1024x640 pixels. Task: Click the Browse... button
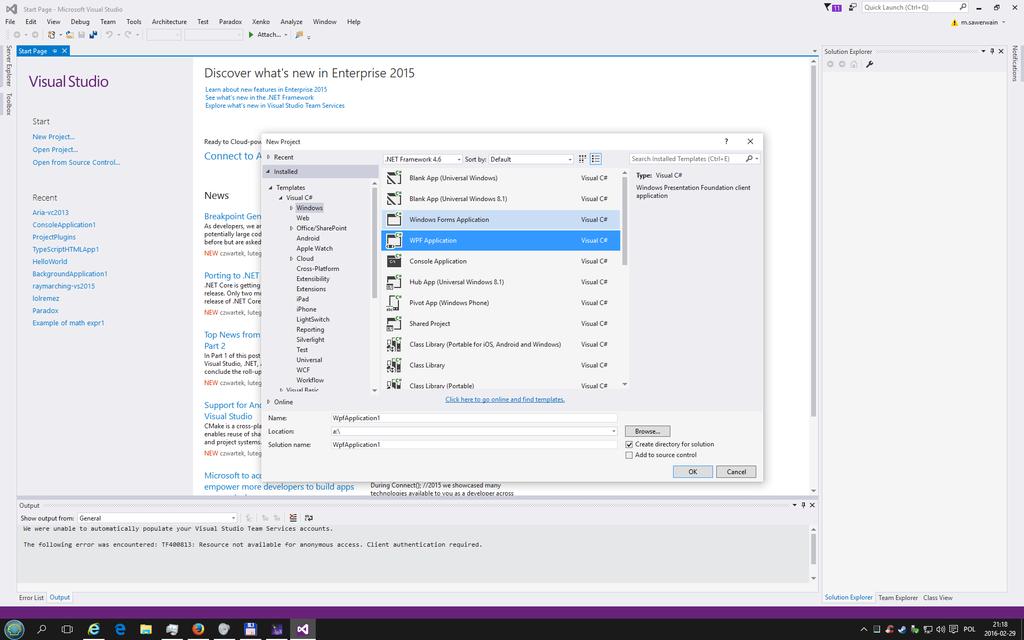pyautogui.click(x=647, y=431)
